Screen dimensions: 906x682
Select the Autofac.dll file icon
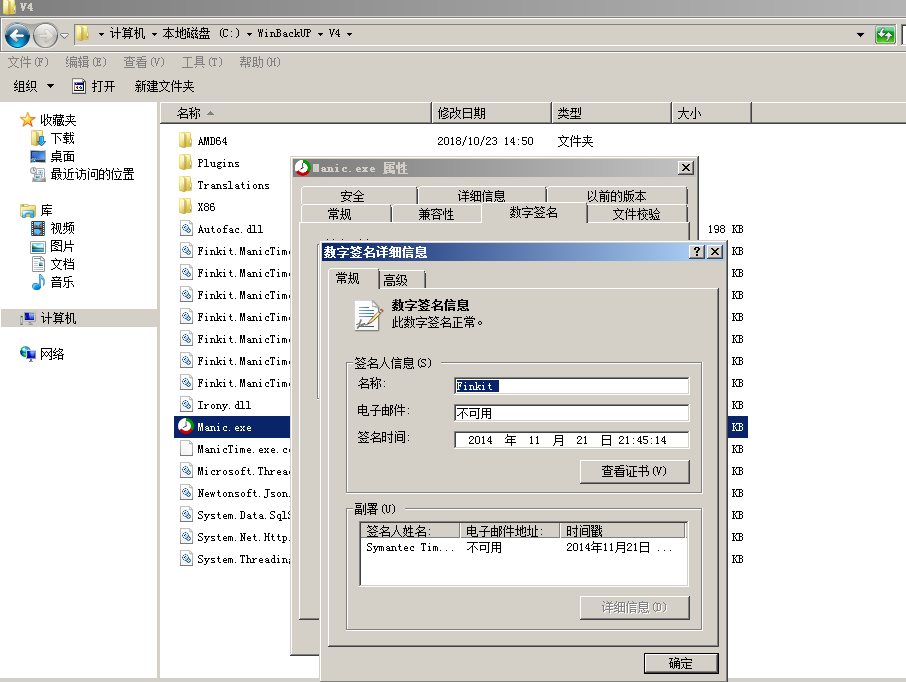(186, 228)
